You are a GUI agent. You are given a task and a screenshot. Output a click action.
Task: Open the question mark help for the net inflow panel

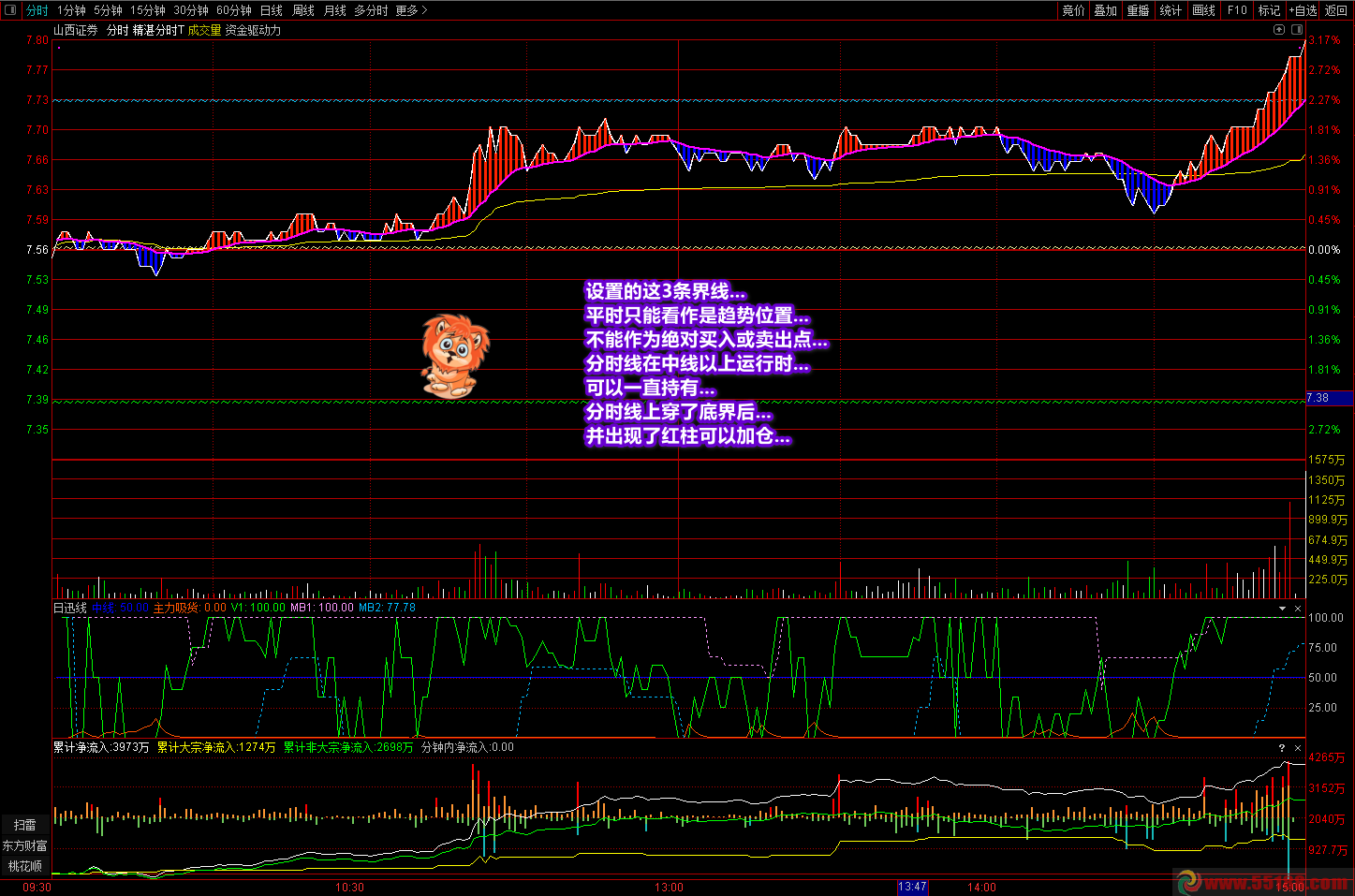pos(1282,748)
